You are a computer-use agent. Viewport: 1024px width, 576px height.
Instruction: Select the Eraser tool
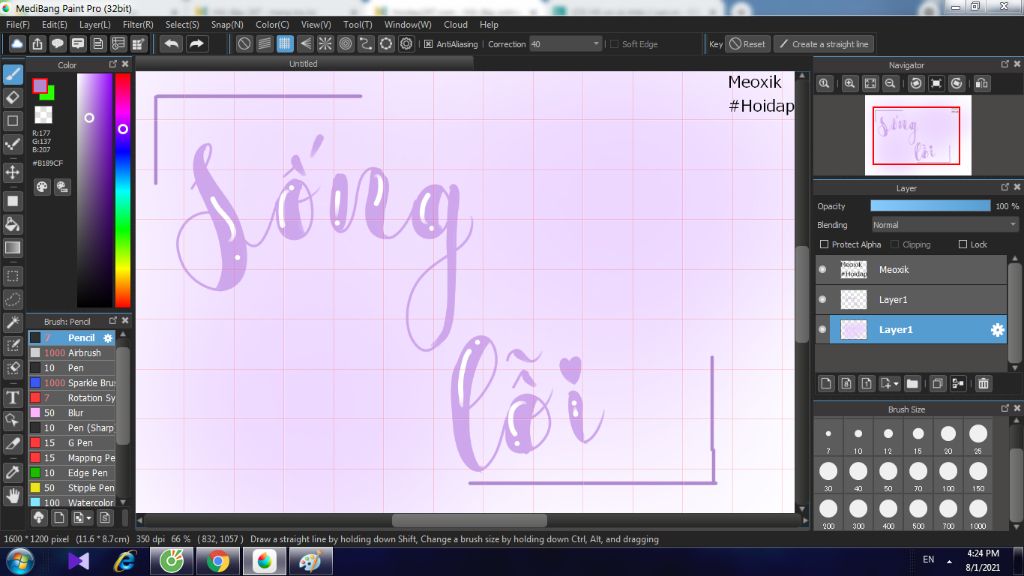12,97
